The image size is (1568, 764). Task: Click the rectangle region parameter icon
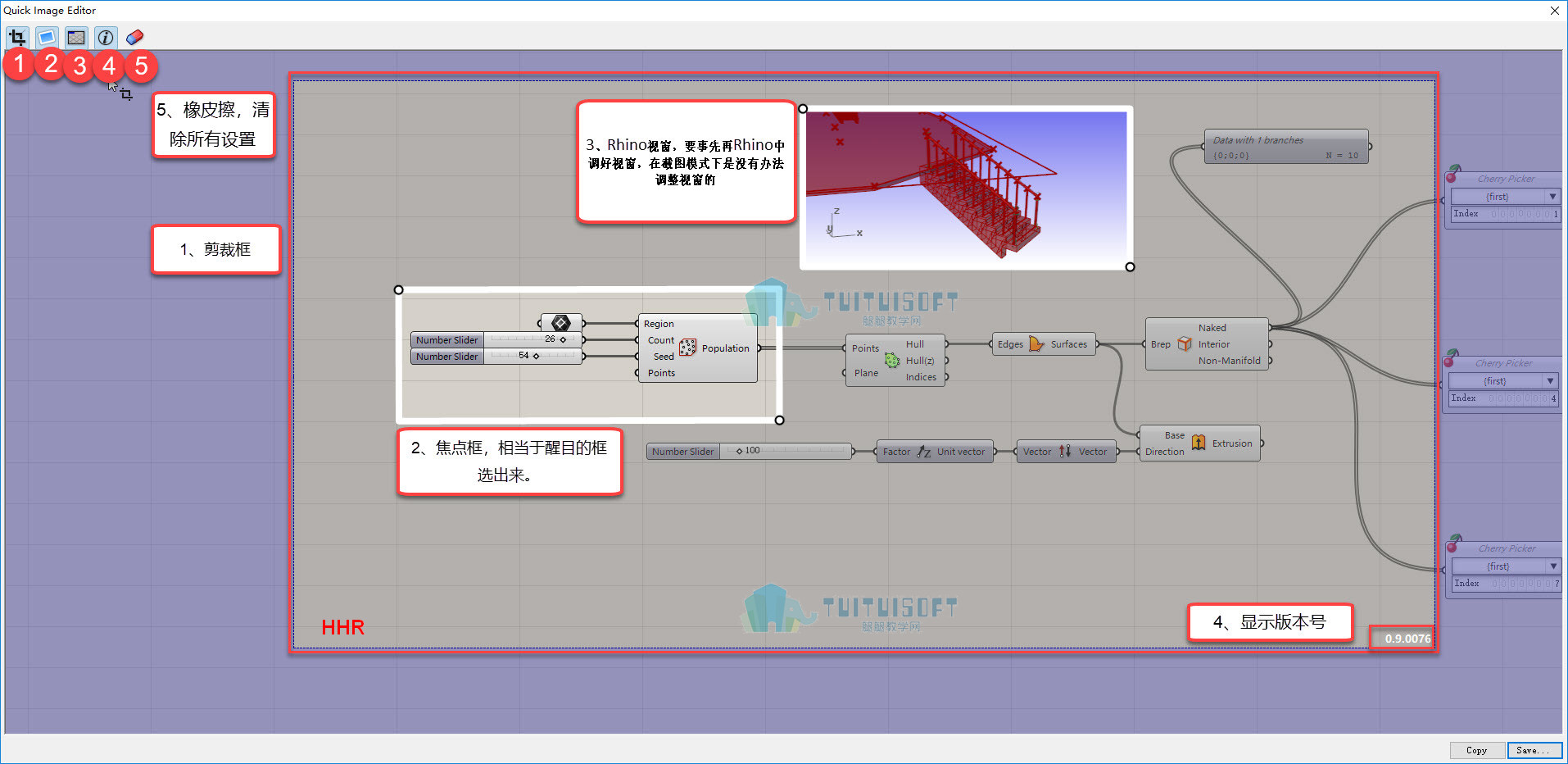click(561, 323)
